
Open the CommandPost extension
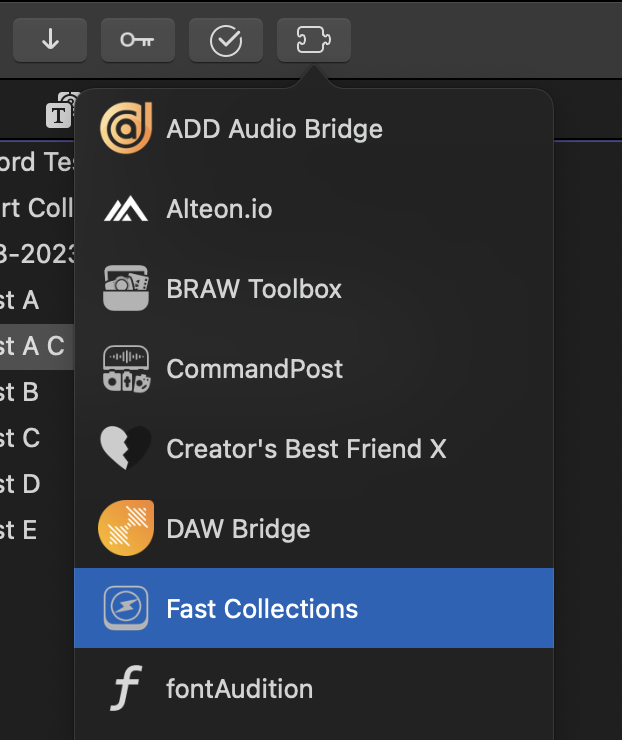[254, 369]
